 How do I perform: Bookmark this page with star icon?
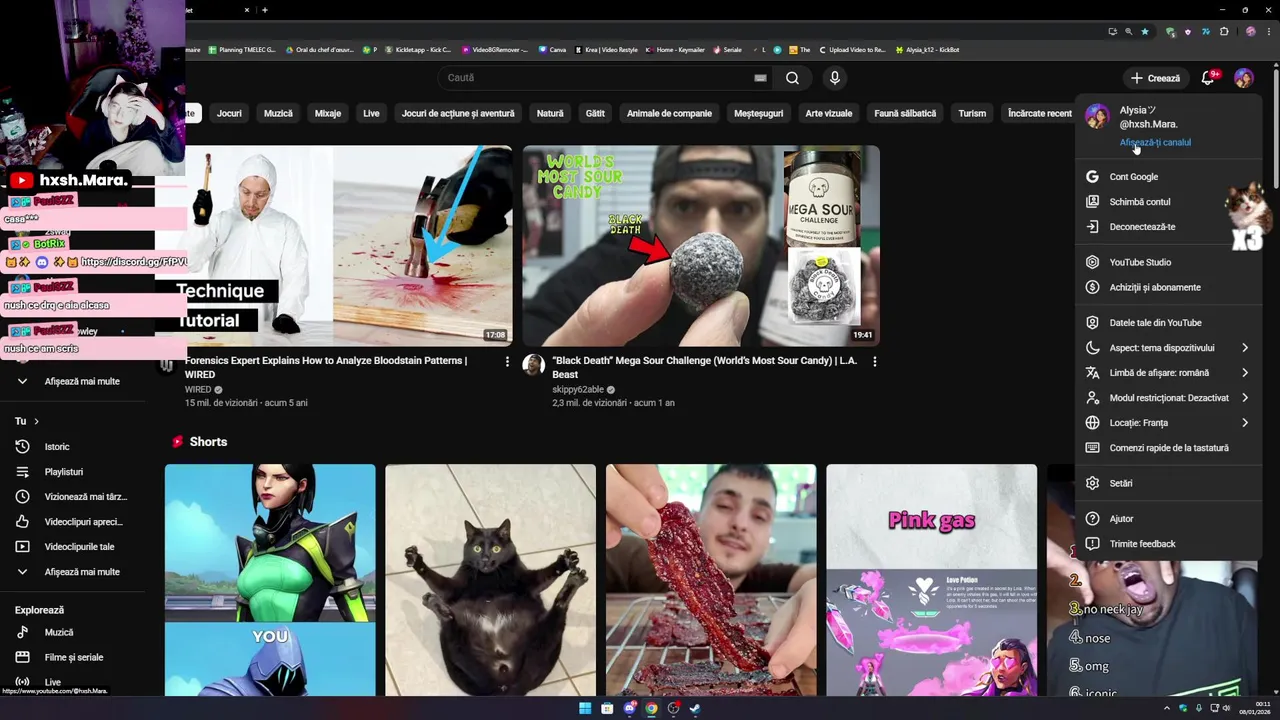pyautogui.click(x=1145, y=31)
